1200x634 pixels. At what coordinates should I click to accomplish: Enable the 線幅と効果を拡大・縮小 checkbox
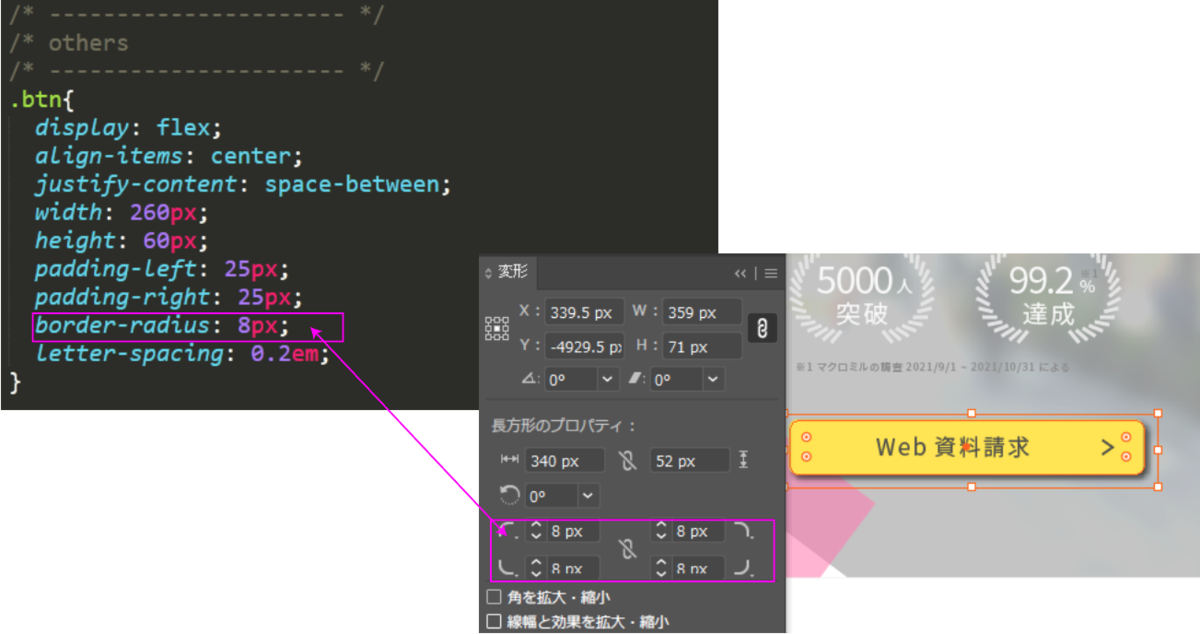click(x=494, y=621)
